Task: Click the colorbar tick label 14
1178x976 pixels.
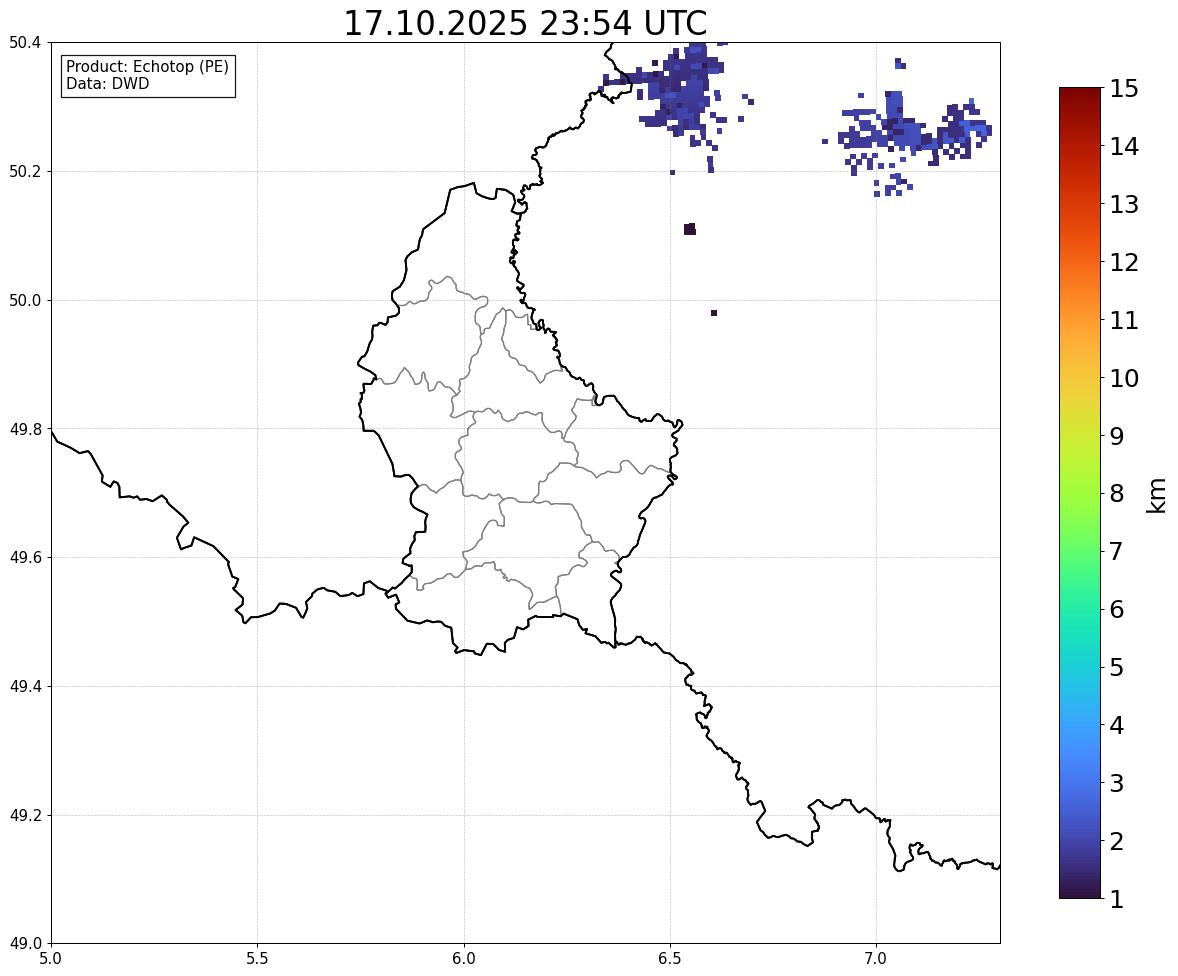Action: [1124, 147]
